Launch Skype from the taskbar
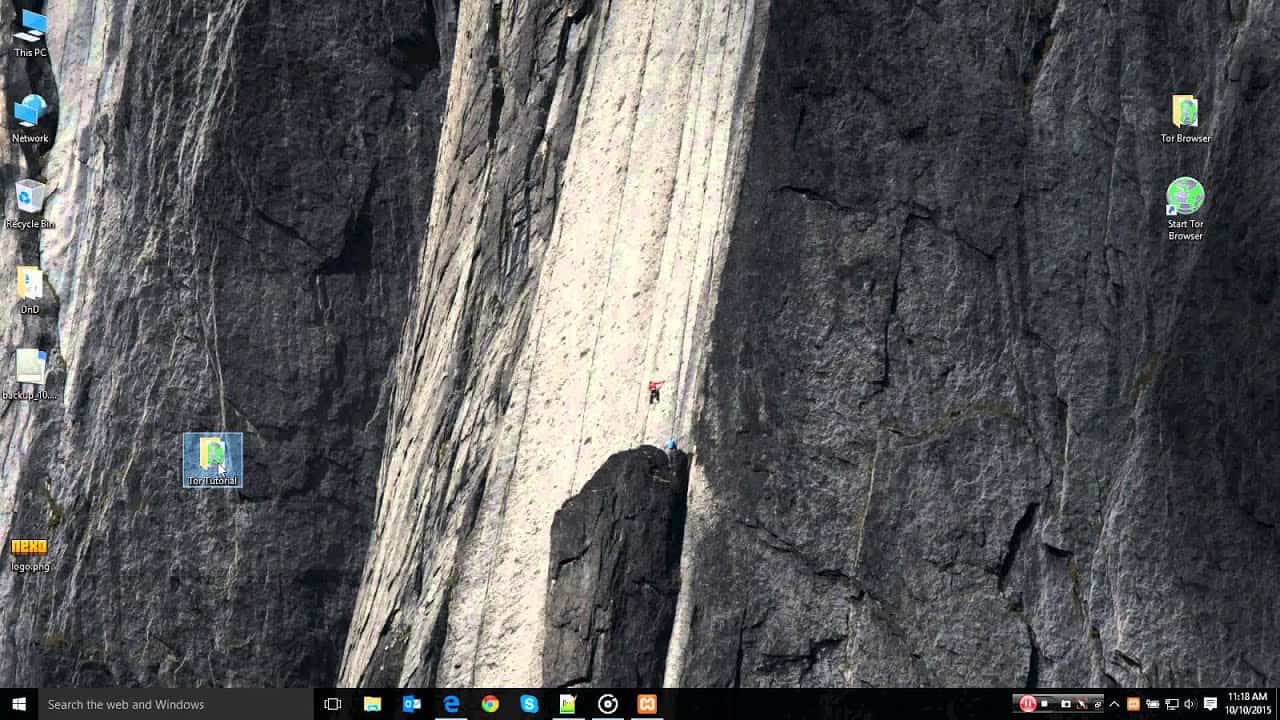This screenshot has width=1280, height=720. (x=529, y=704)
